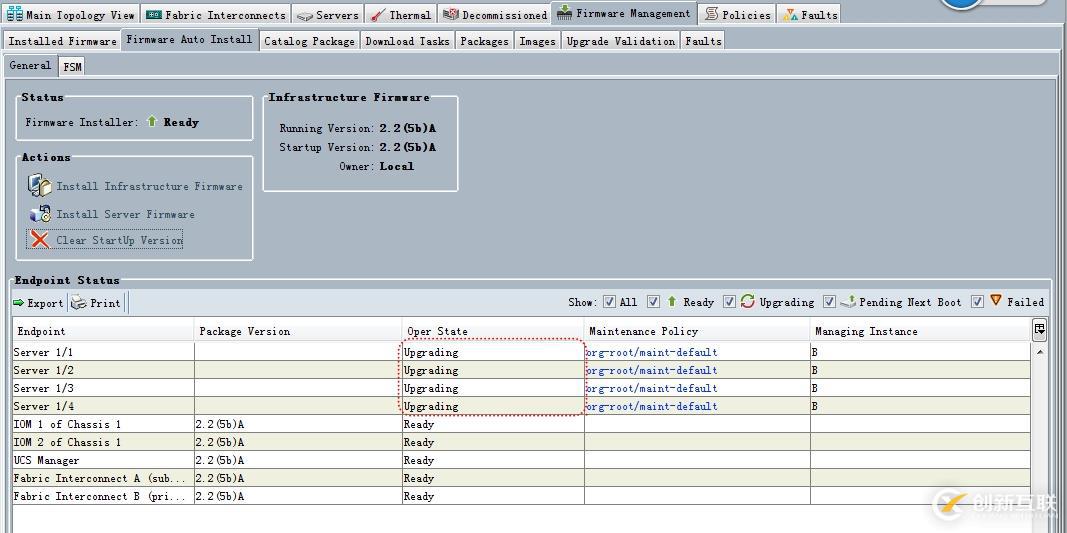This screenshot has height=533, width=1067.
Task: Click Managing Instance B of Server 1/2
Action: click(815, 370)
